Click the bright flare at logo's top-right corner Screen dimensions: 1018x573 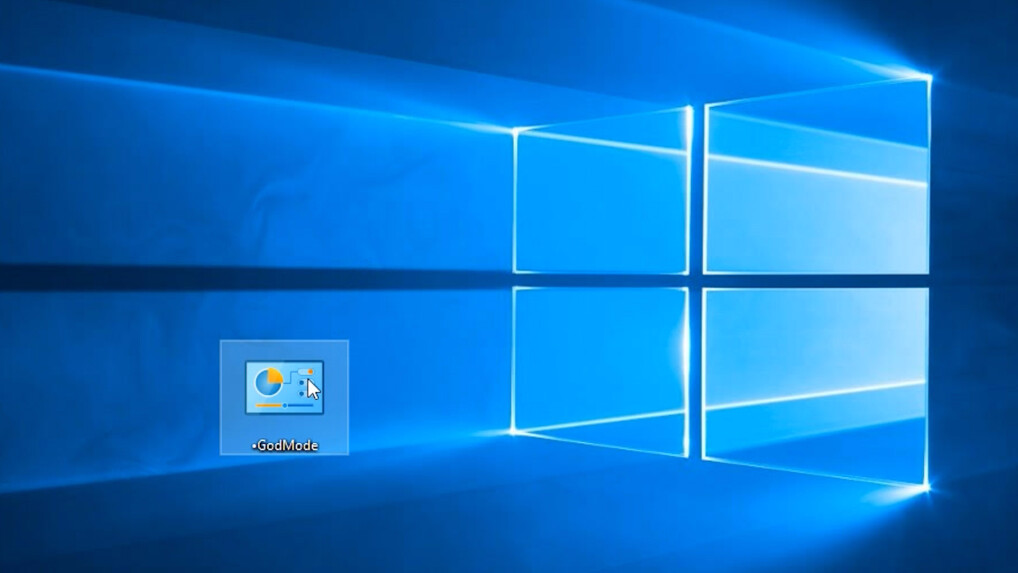929,77
